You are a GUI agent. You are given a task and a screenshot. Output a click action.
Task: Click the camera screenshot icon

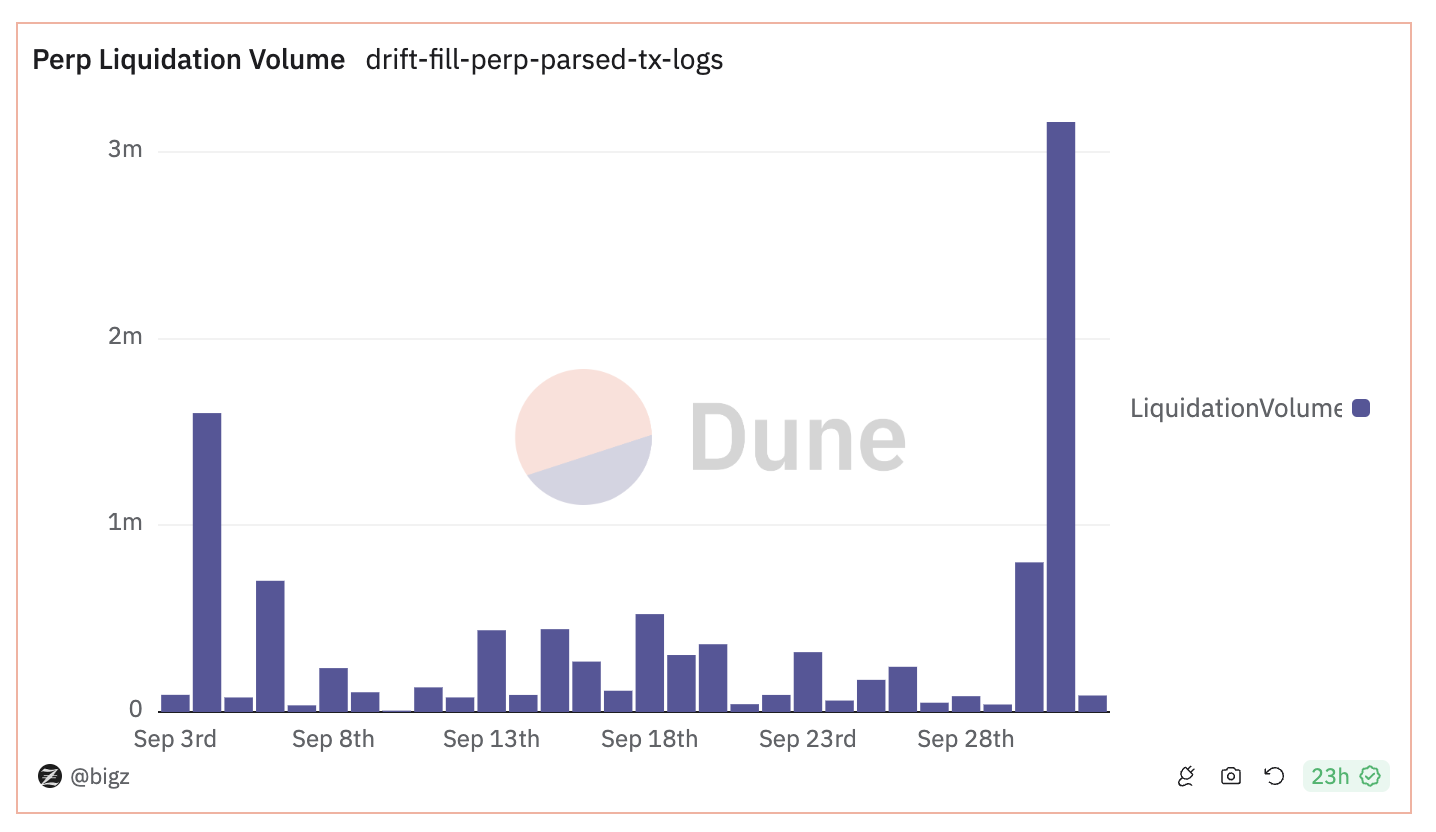coord(1230,776)
